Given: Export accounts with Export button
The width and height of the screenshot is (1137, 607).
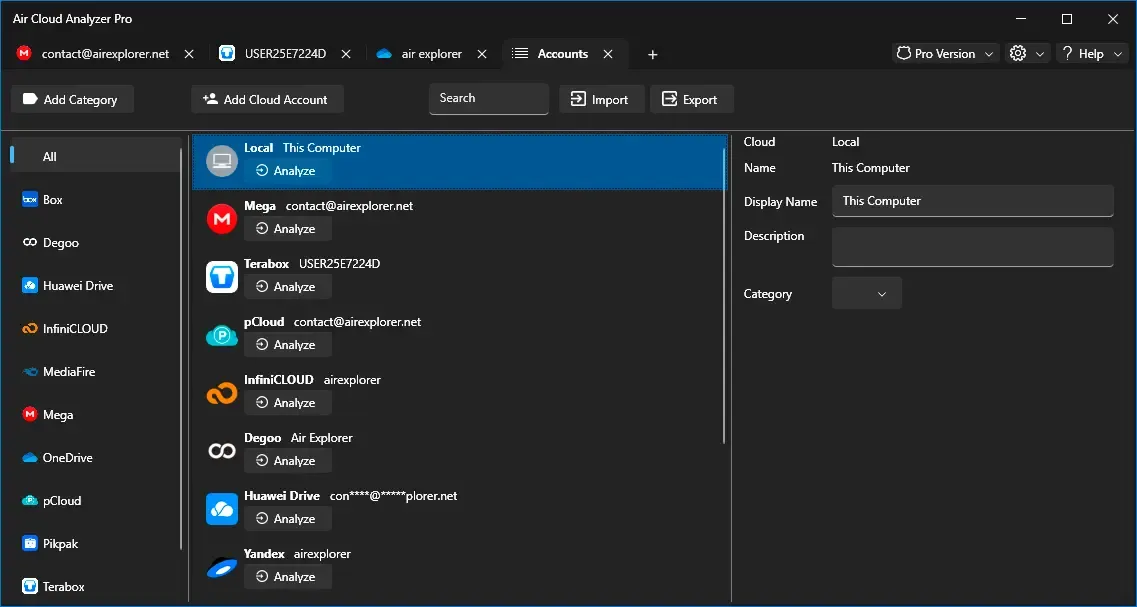Looking at the screenshot, I should point(692,99).
